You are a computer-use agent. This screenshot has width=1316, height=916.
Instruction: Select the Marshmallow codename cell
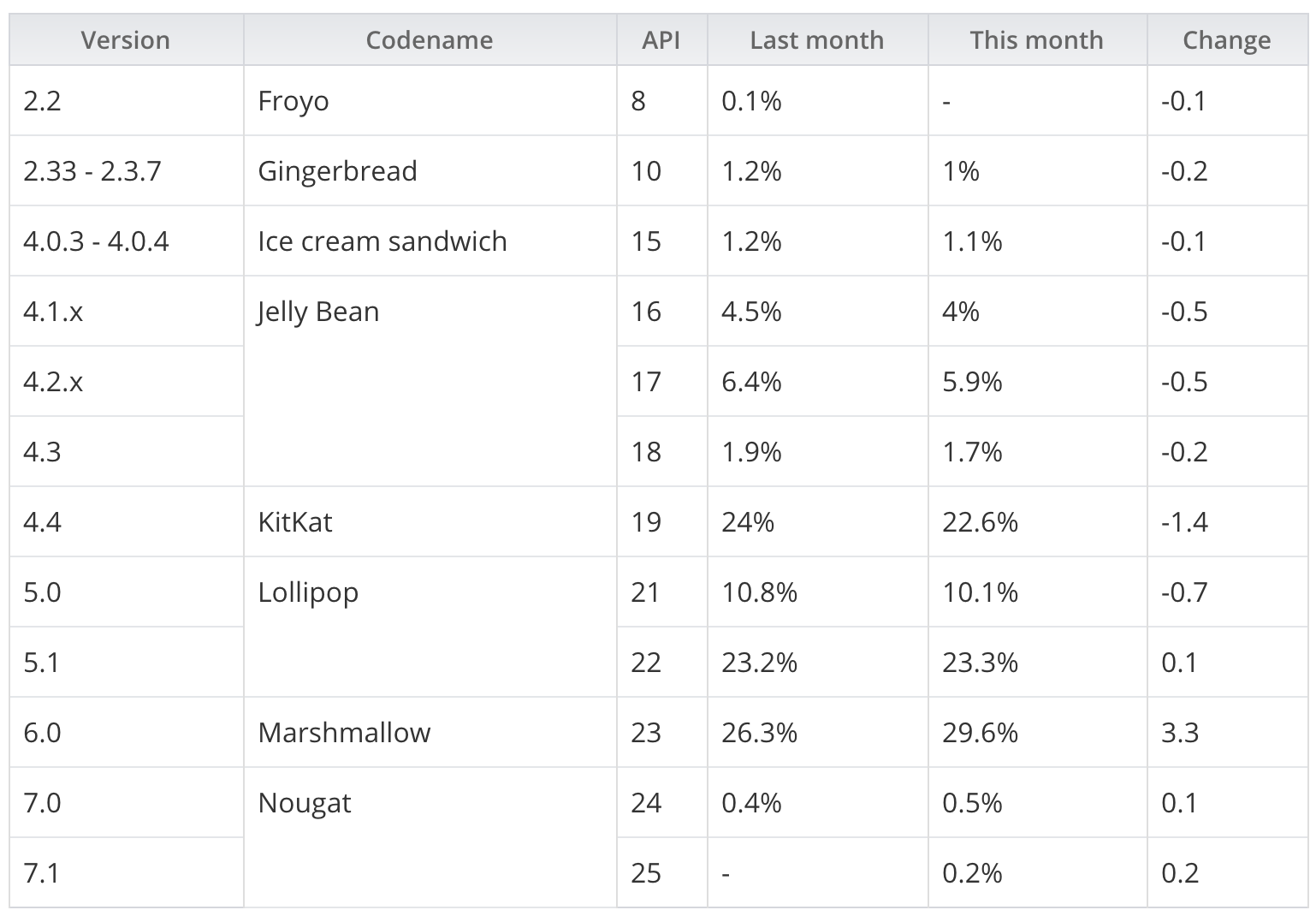pyautogui.click(x=344, y=733)
